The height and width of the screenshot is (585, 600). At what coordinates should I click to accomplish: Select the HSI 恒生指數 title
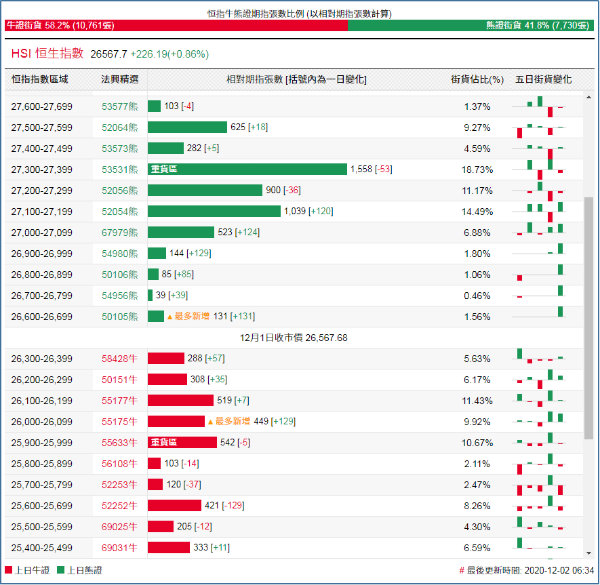(x=47, y=53)
